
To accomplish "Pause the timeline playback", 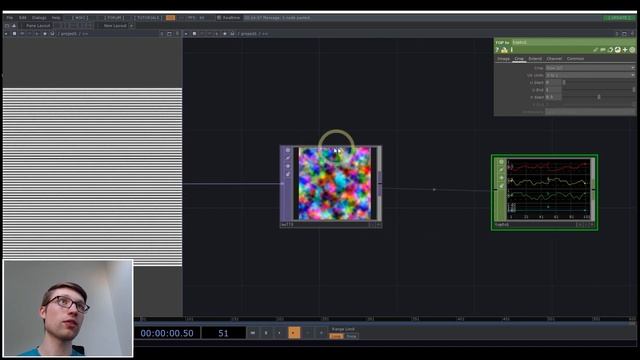I will tap(266, 333).
